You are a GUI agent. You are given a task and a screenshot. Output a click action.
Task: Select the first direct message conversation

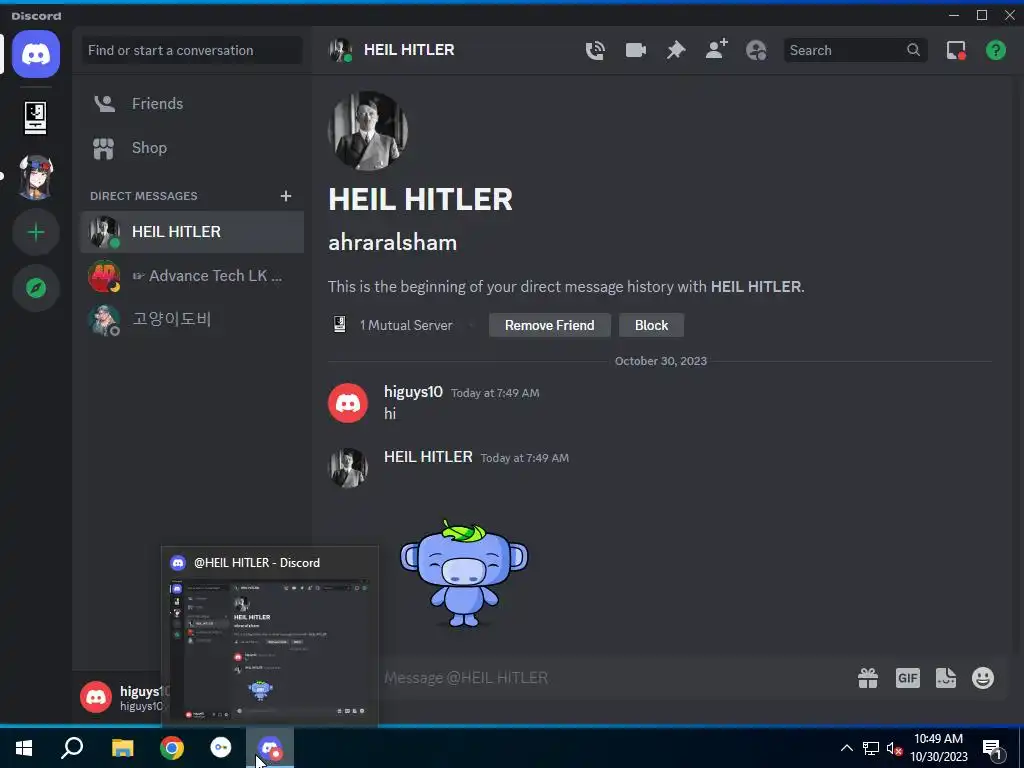pos(192,232)
